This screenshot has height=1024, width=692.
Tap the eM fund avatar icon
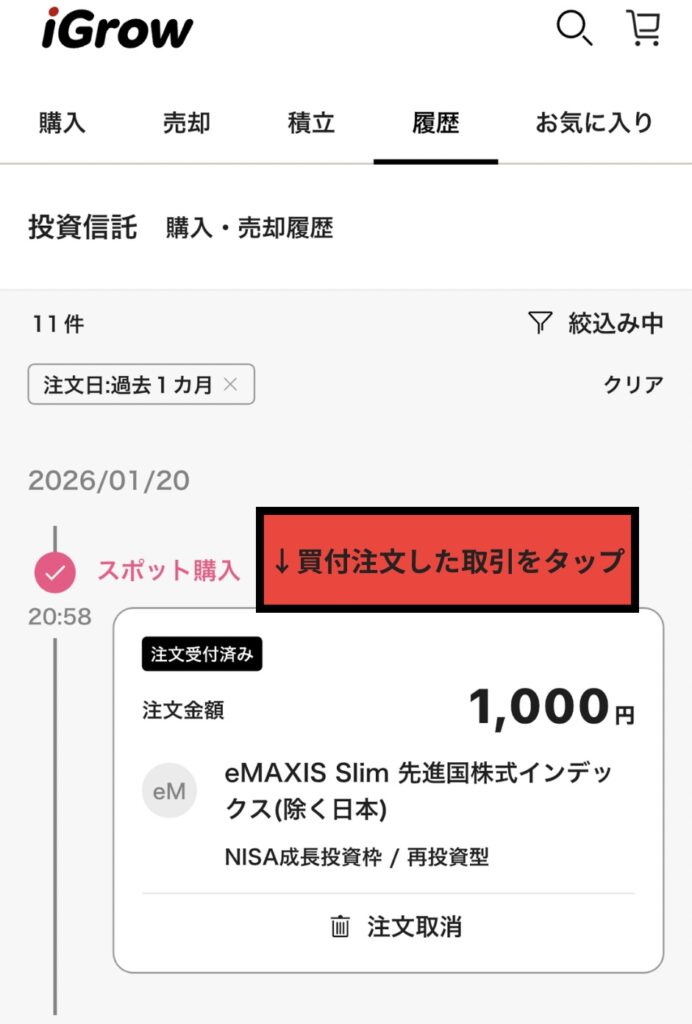coord(169,791)
